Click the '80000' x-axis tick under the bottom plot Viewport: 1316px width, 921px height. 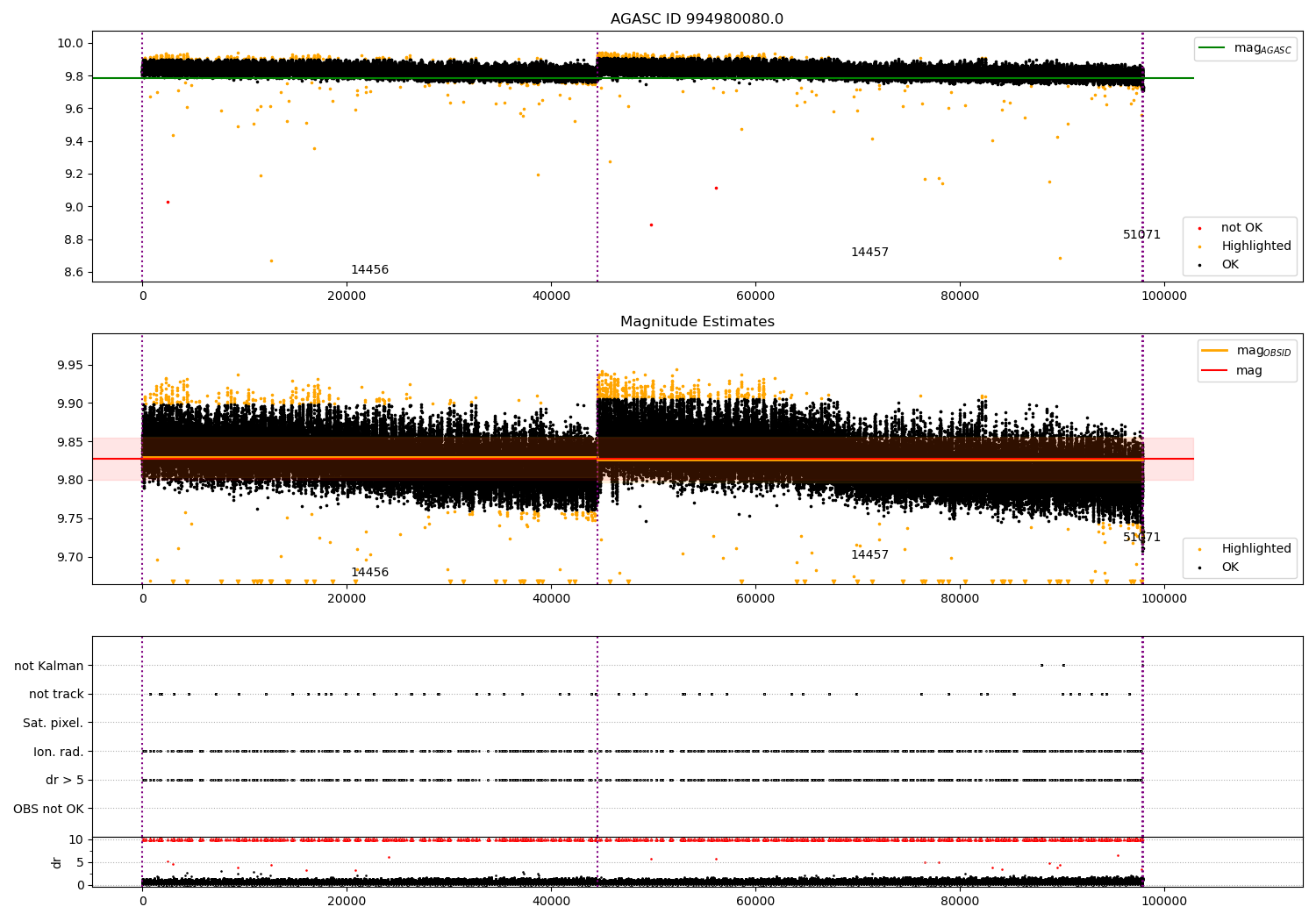[x=960, y=901]
